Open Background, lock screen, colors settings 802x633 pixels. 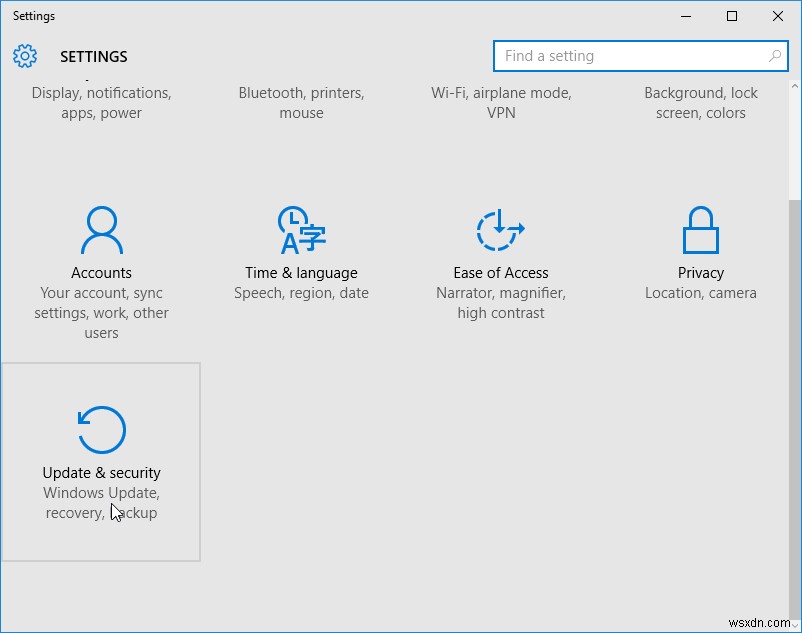701,102
